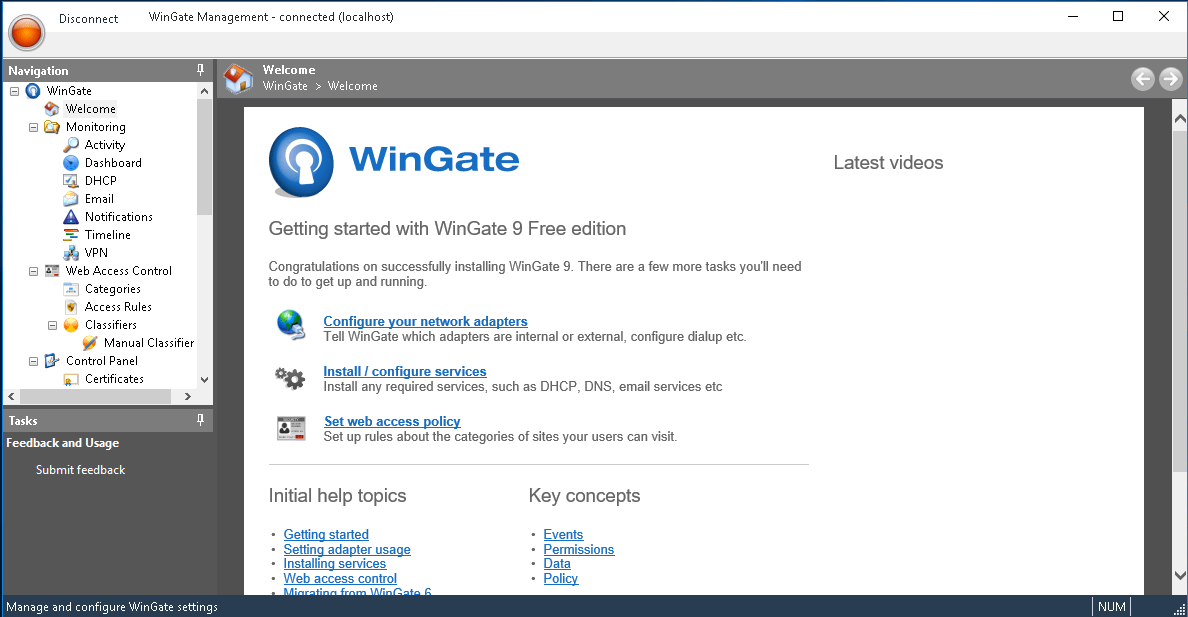Click navigation tree left scroll arrow
The width and height of the screenshot is (1188, 617).
[11, 396]
